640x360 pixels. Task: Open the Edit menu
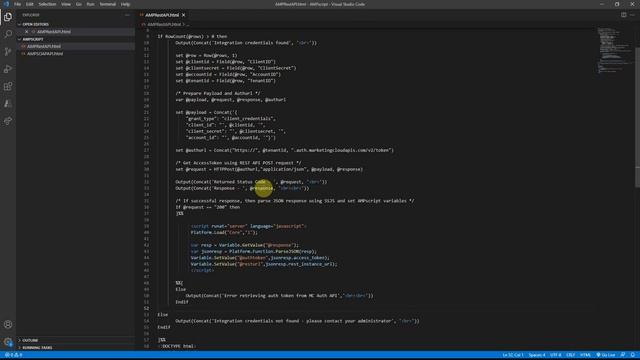(30, 4)
